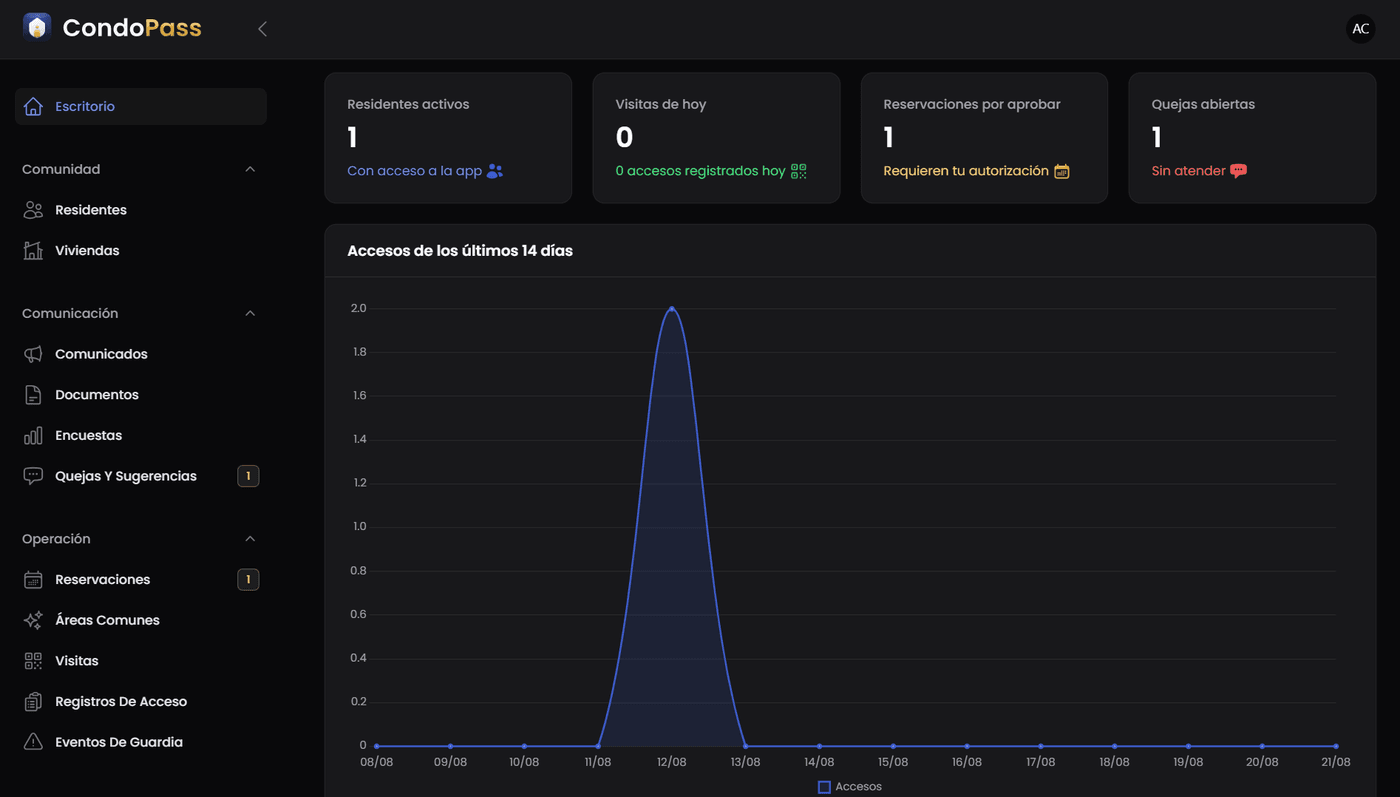Collapse the Comunidad section chevron
1400x797 pixels.
click(x=250, y=169)
